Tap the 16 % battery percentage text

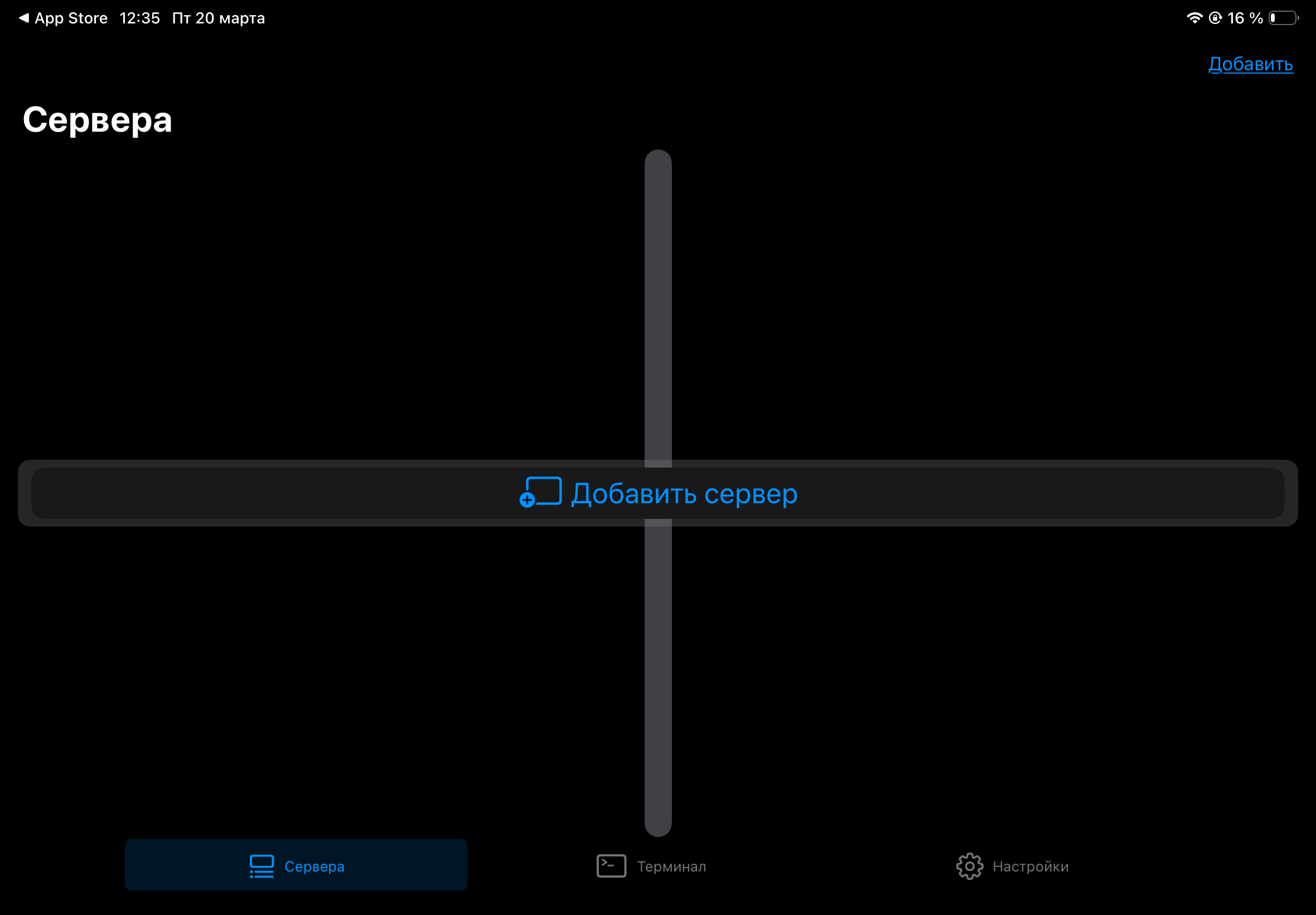point(1245,18)
